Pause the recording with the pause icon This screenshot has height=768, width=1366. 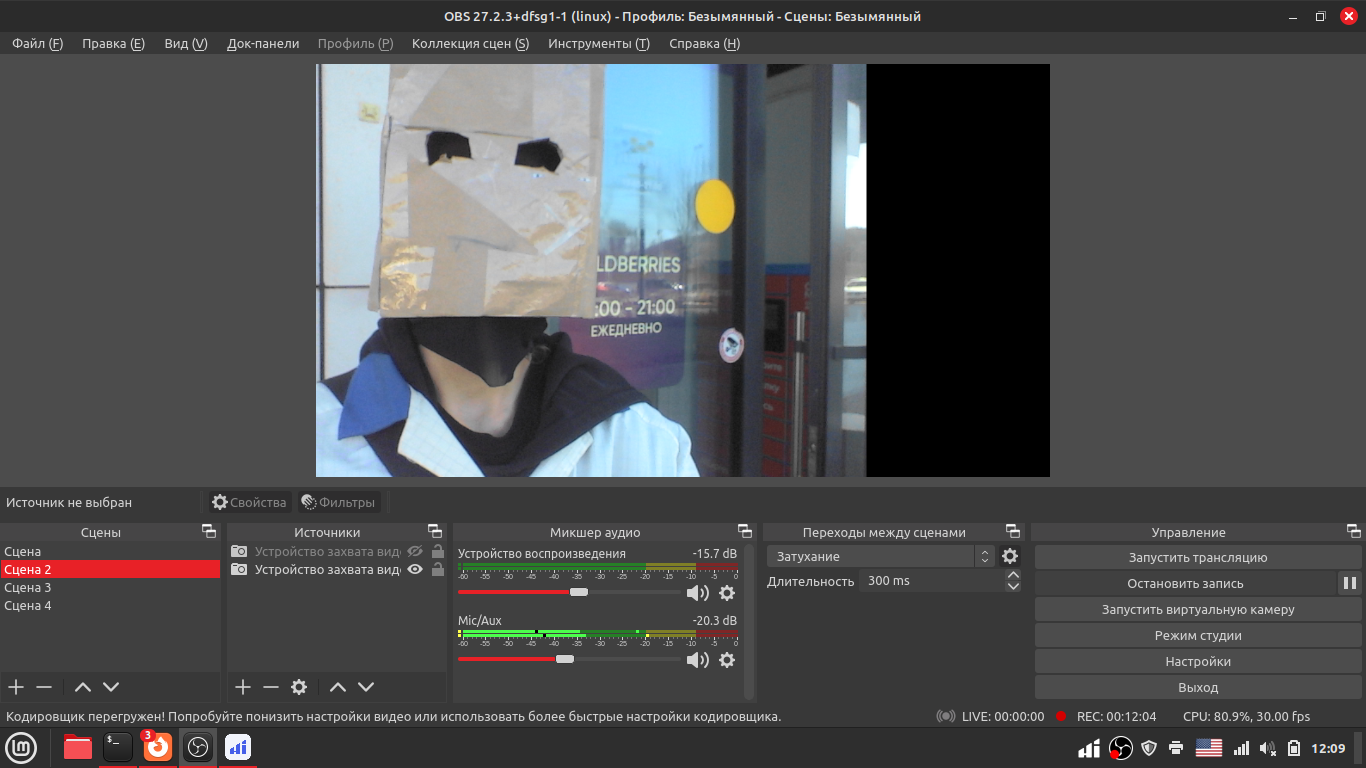[1350, 583]
